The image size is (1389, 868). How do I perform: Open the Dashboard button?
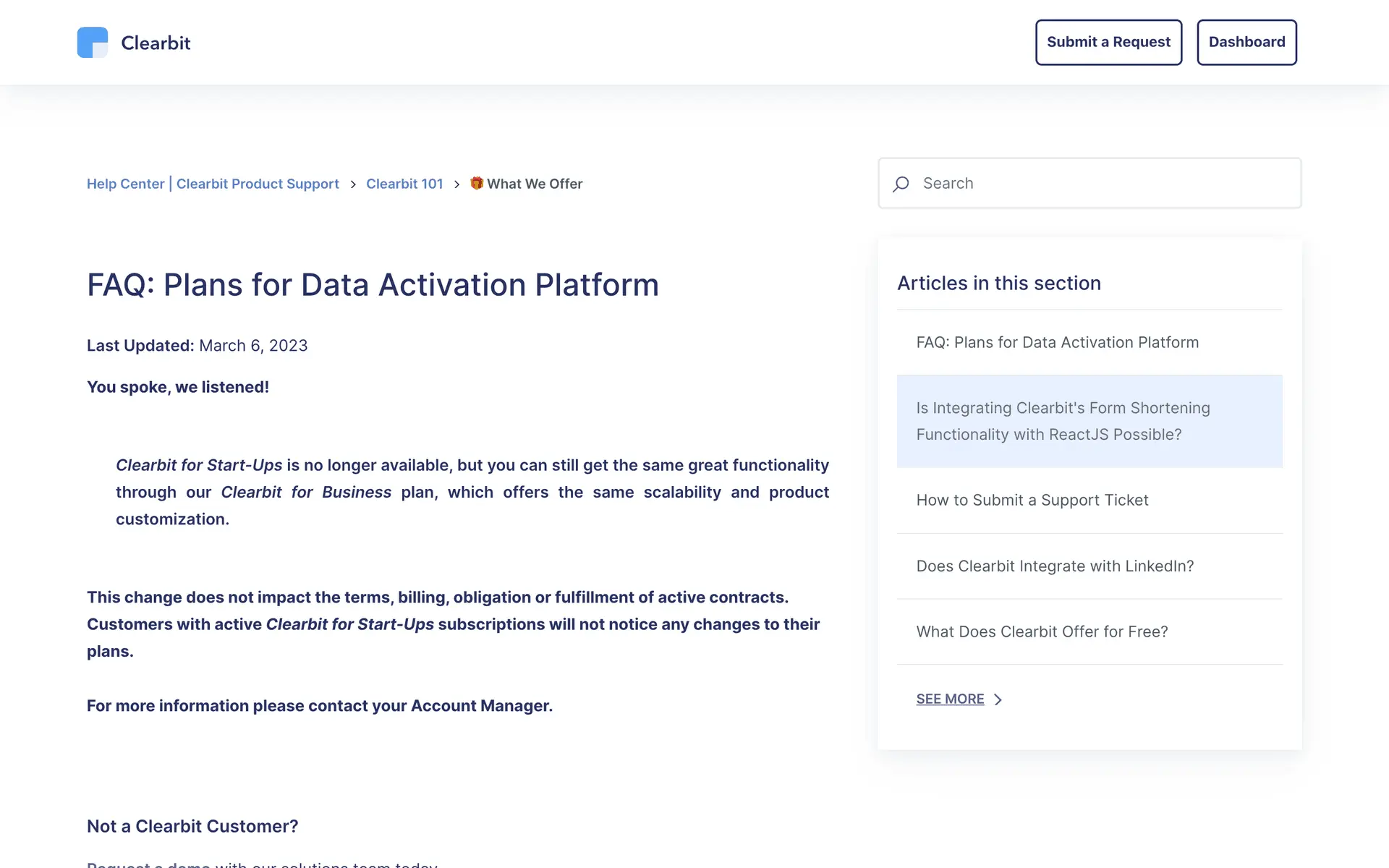coord(1246,42)
